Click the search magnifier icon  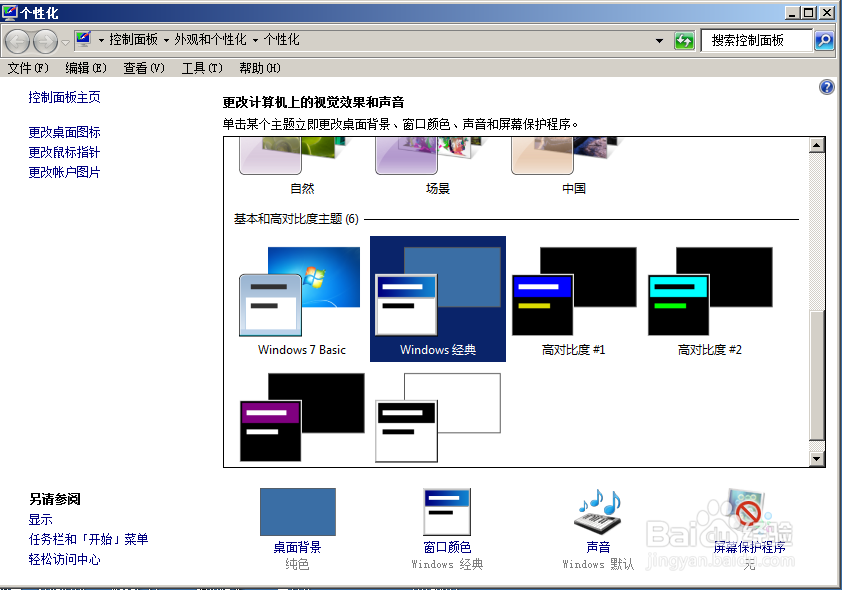[x=824, y=41]
